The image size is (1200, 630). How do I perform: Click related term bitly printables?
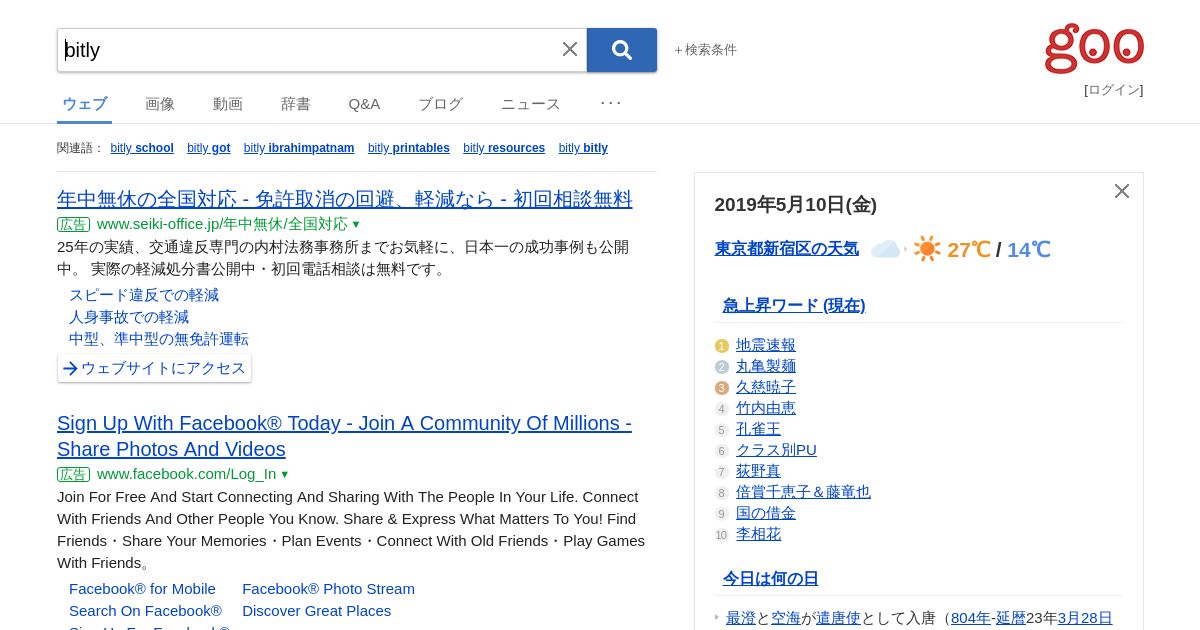pos(409,148)
